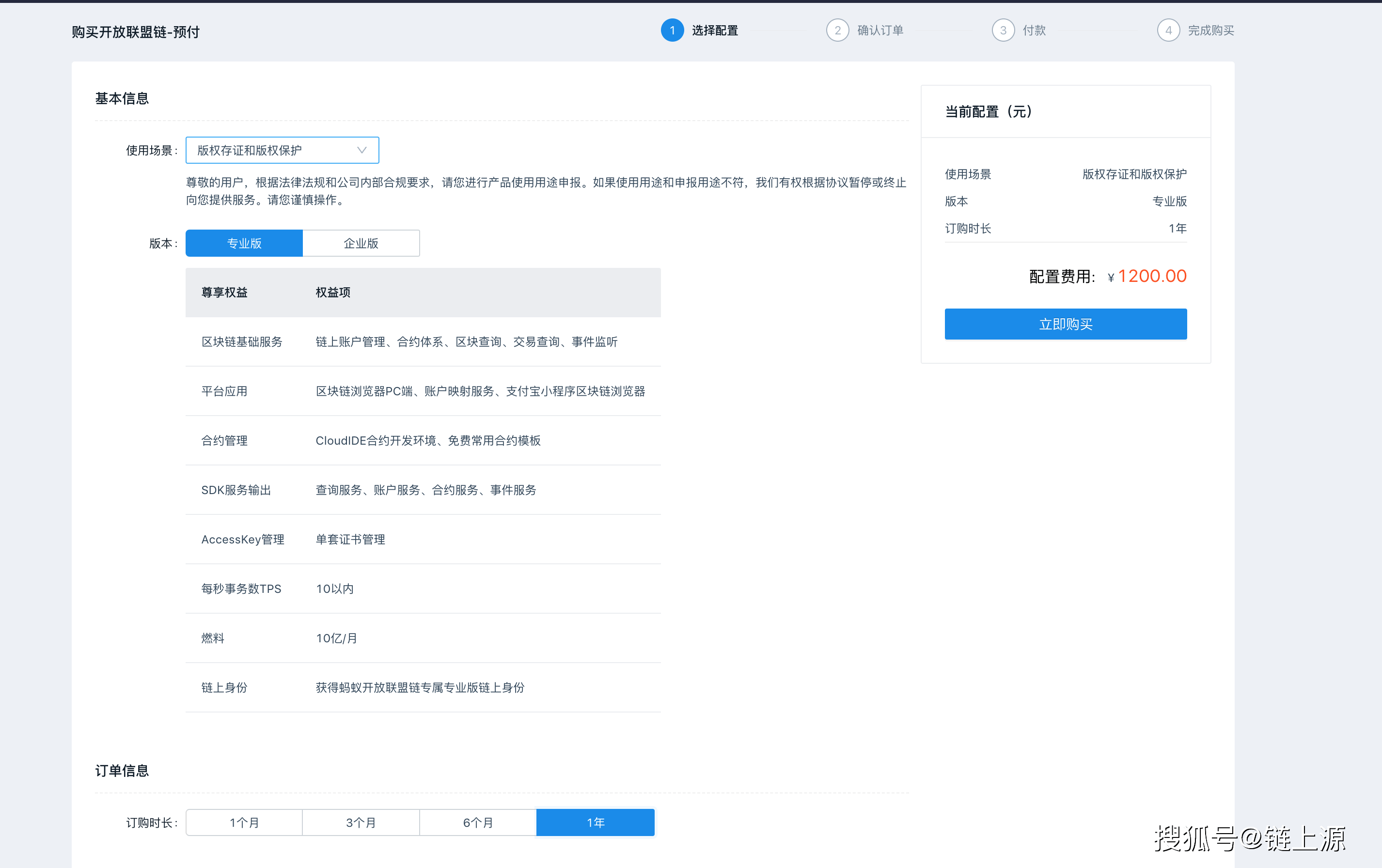Click step 1 circle icon 选择配置
The image size is (1382, 868).
[672, 31]
